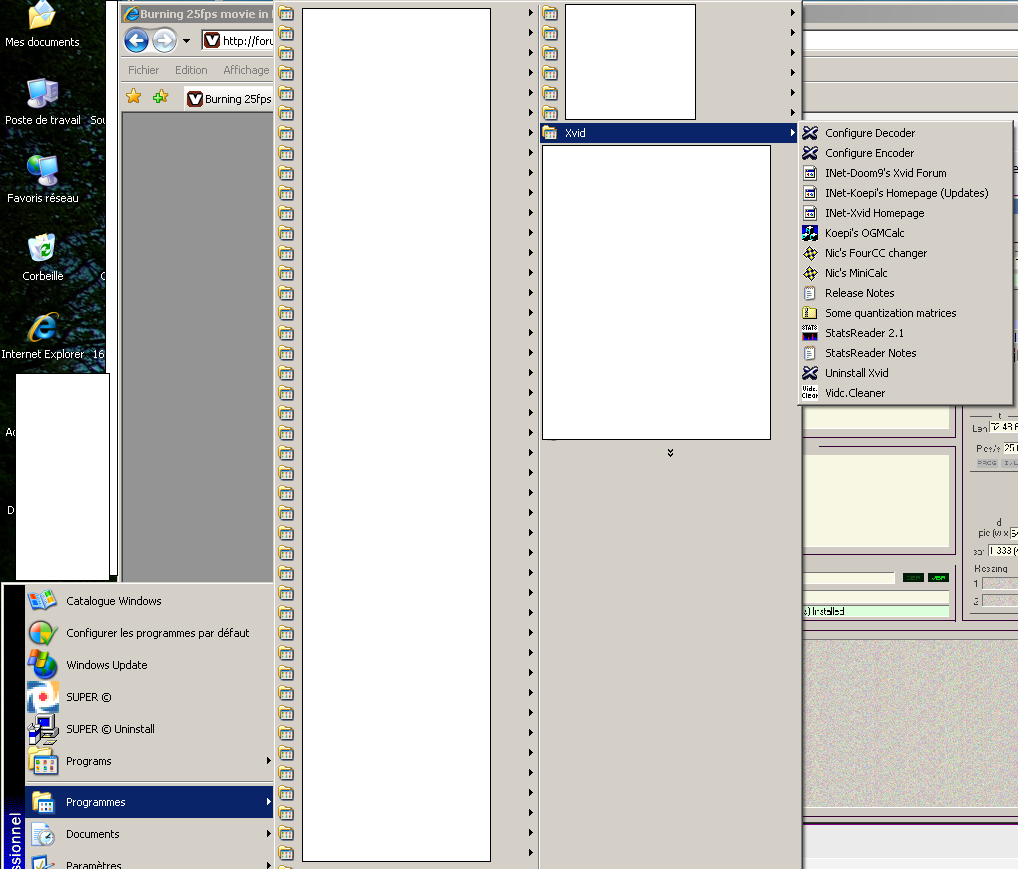Click the Windows Update icon
This screenshot has width=1018, height=869.
(42, 665)
